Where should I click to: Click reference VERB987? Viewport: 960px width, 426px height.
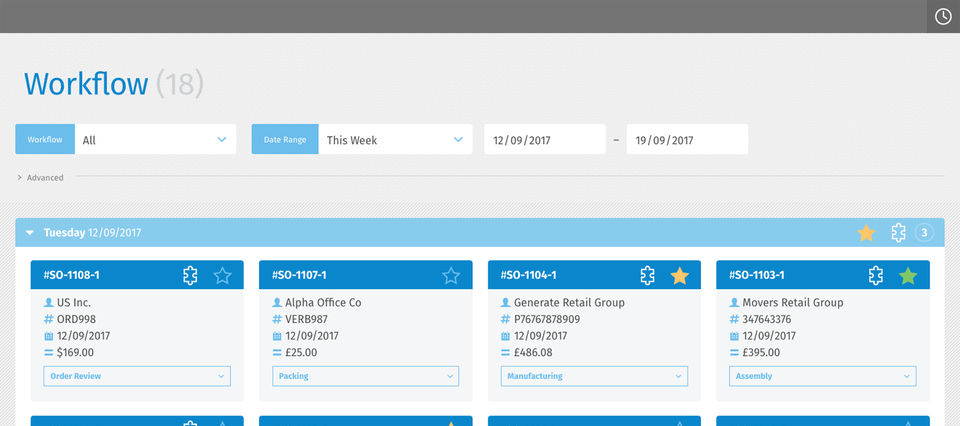click(x=306, y=320)
